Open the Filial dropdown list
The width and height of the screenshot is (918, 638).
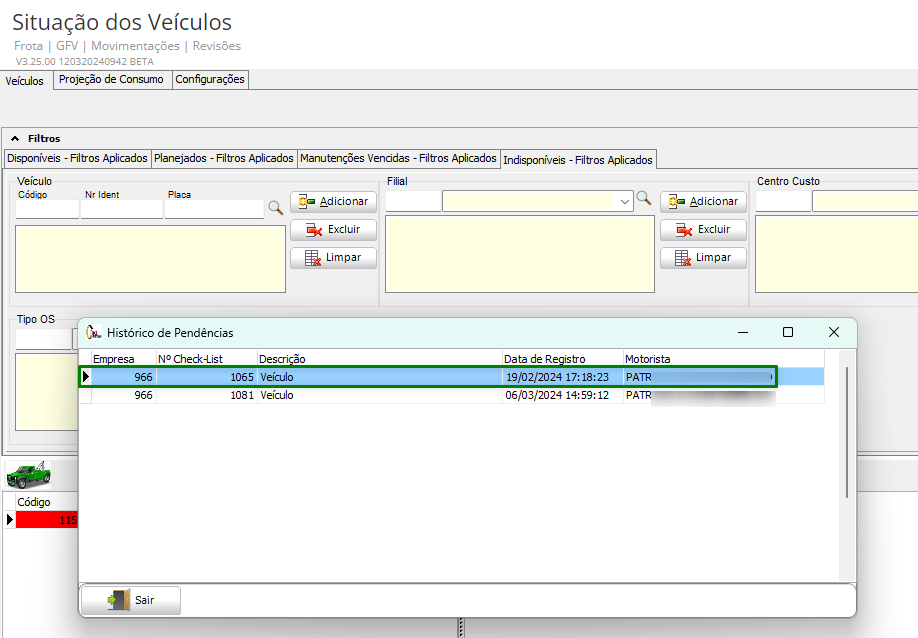pos(625,201)
